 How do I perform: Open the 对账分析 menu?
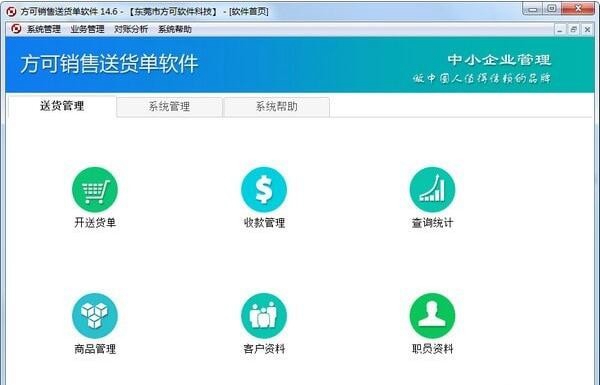(131, 29)
